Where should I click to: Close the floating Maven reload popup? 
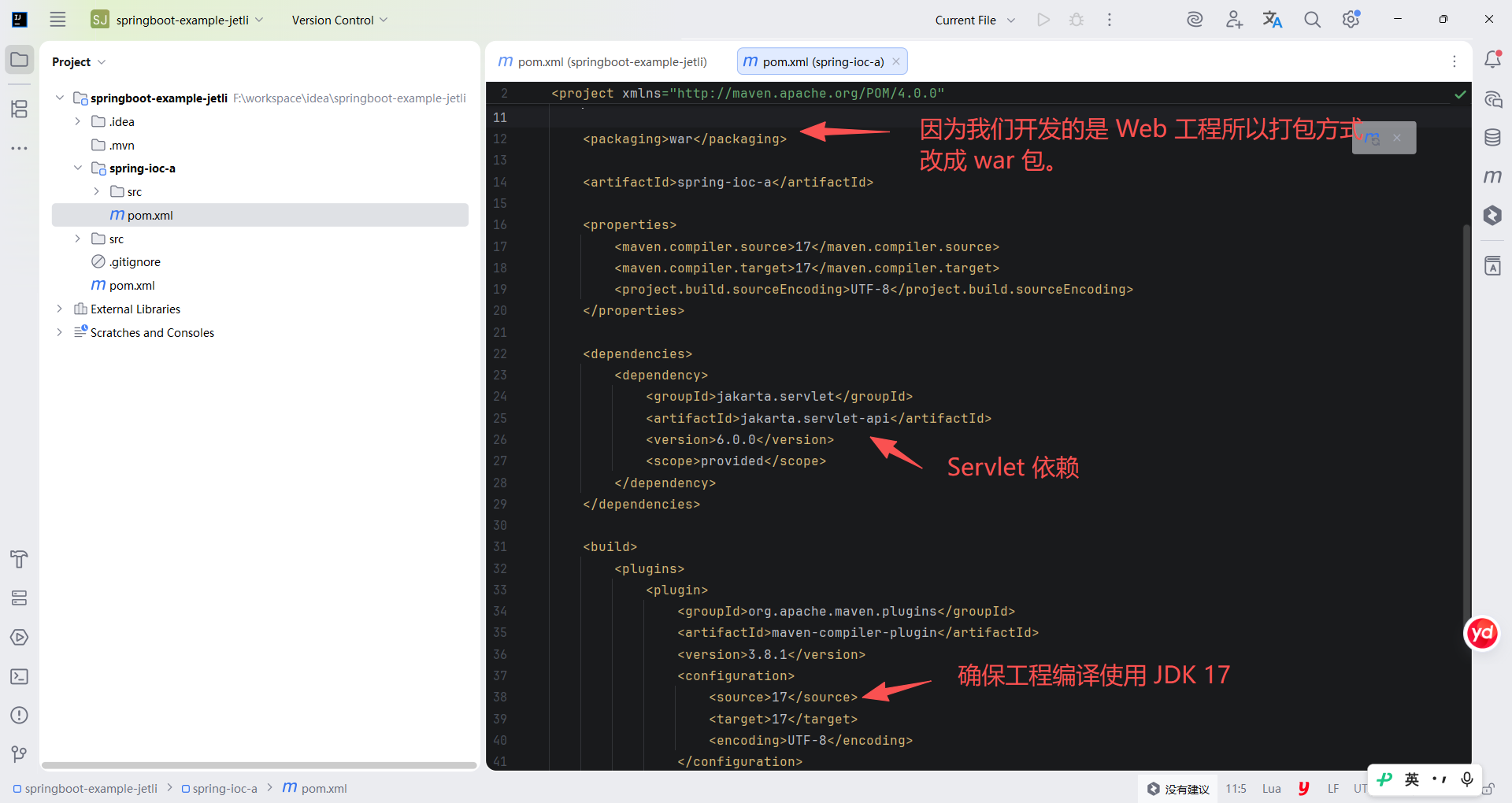(1397, 138)
